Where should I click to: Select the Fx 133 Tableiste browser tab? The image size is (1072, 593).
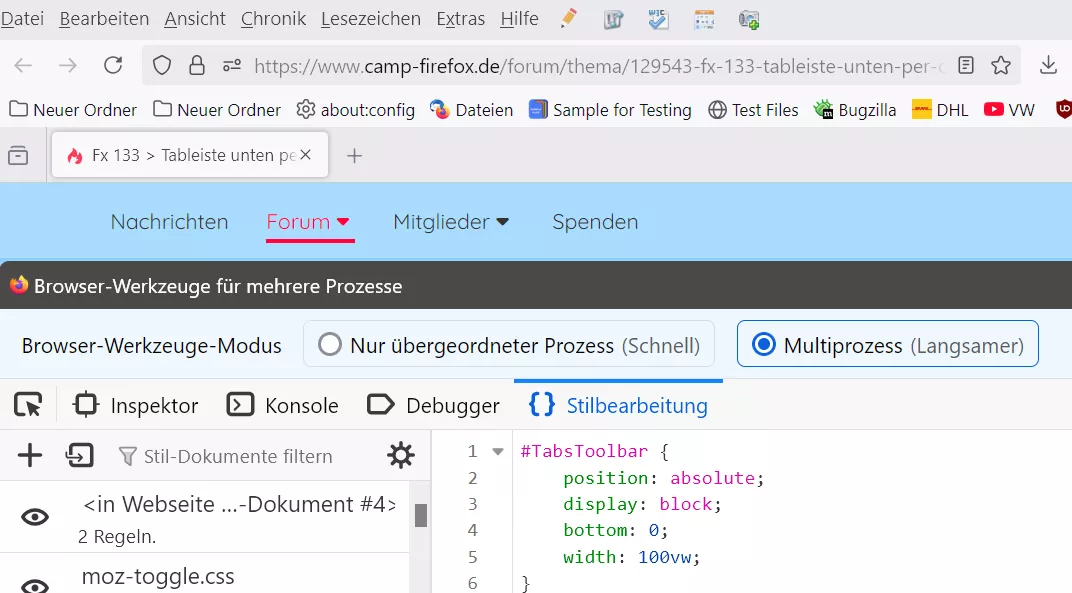pyautogui.click(x=190, y=155)
